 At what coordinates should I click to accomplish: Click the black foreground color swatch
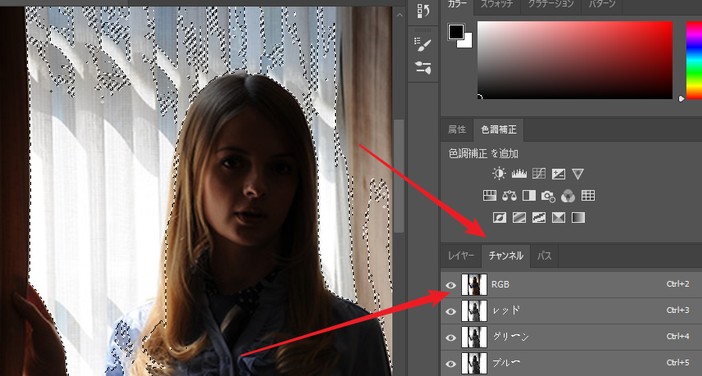click(x=456, y=31)
